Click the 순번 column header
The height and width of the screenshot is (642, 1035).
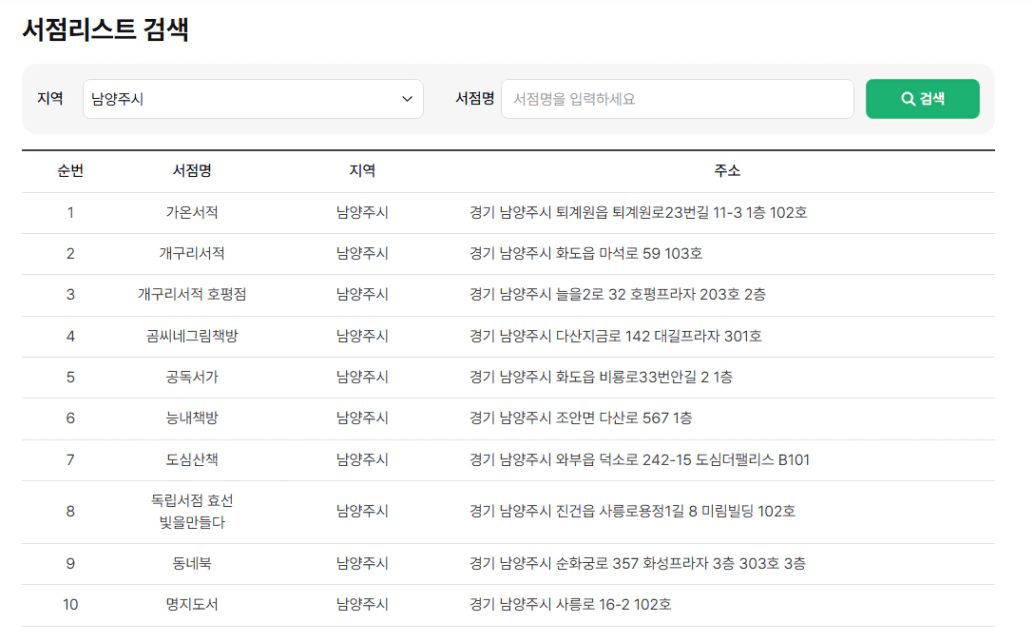pyautogui.click(x=70, y=171)
